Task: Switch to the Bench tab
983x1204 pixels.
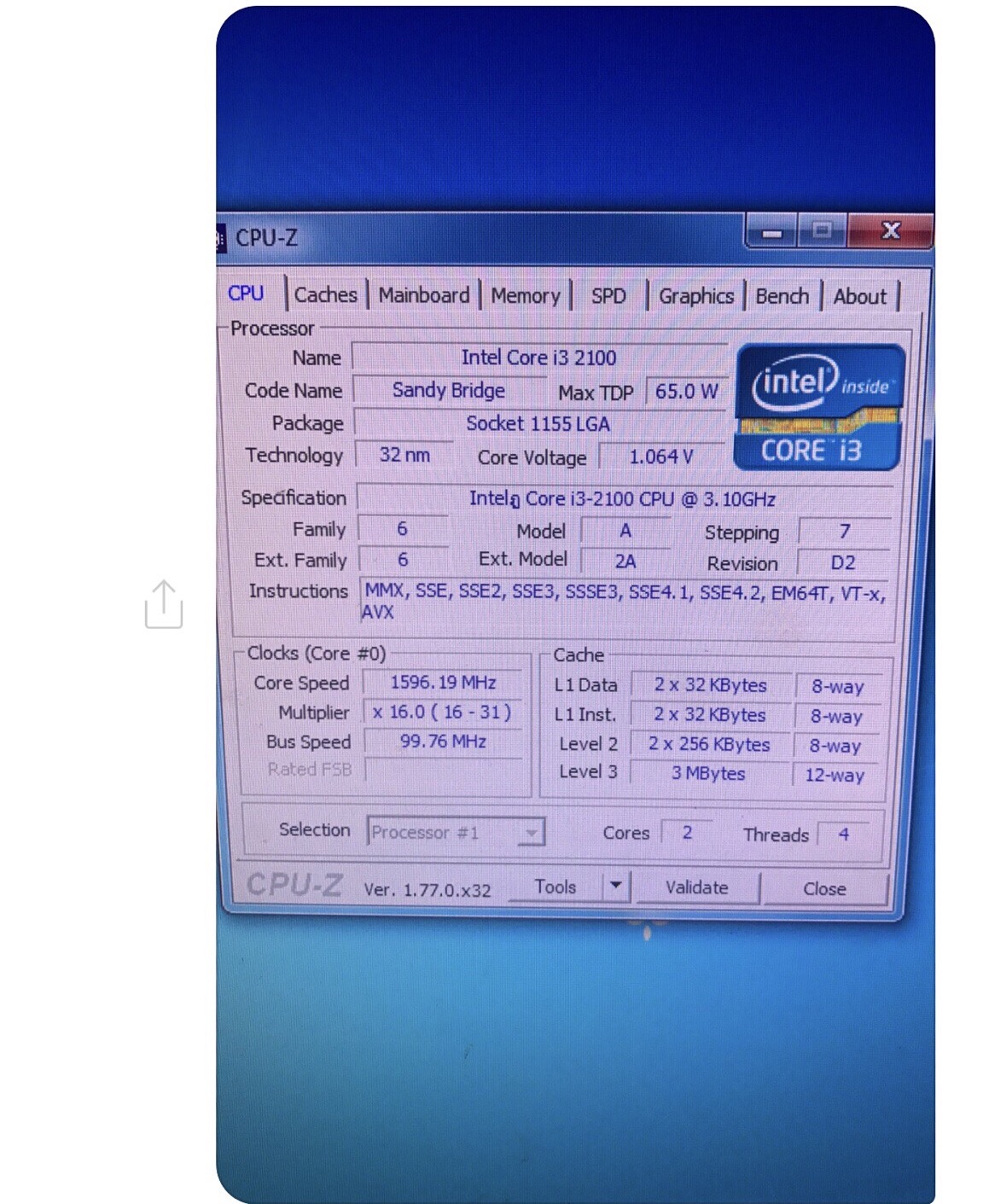Action: 782,296
